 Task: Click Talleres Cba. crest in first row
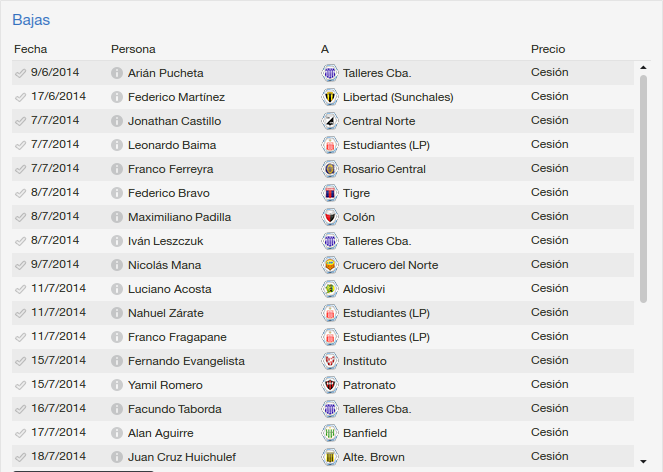[330, 73]
